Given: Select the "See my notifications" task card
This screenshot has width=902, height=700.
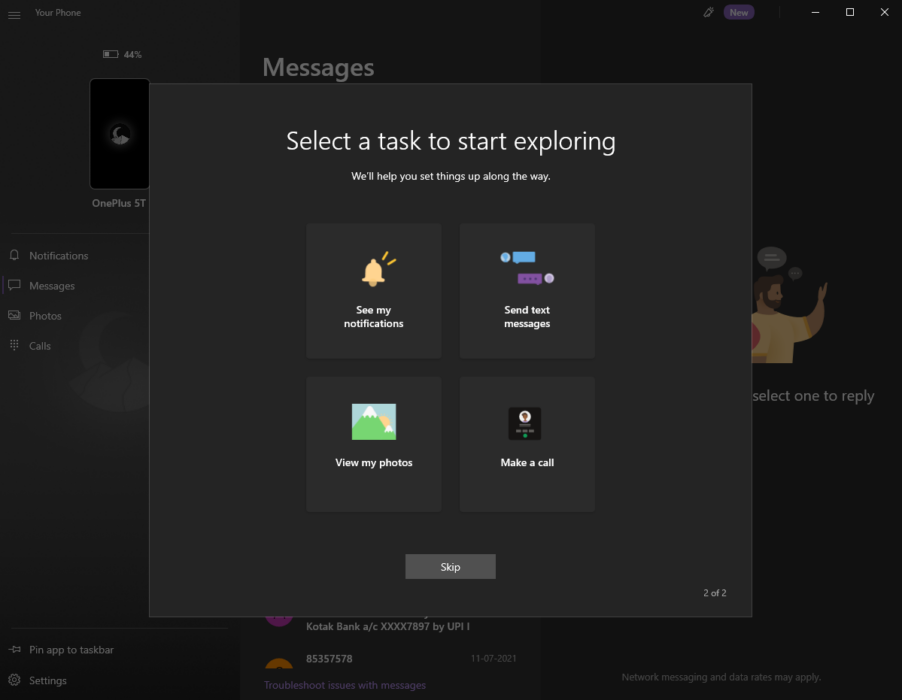Looking at the screenshot, I should [x=373, y=290].
